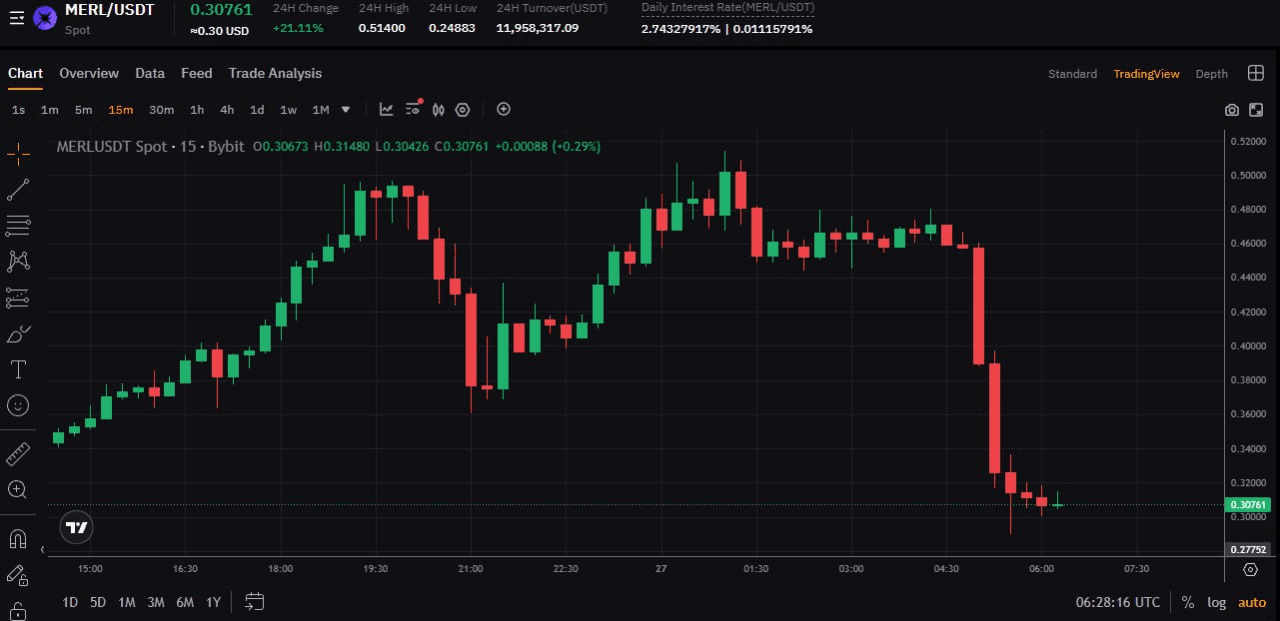The image size is (1280, 621).
Task: Open the Overview tab
Action: coord(89,73)
